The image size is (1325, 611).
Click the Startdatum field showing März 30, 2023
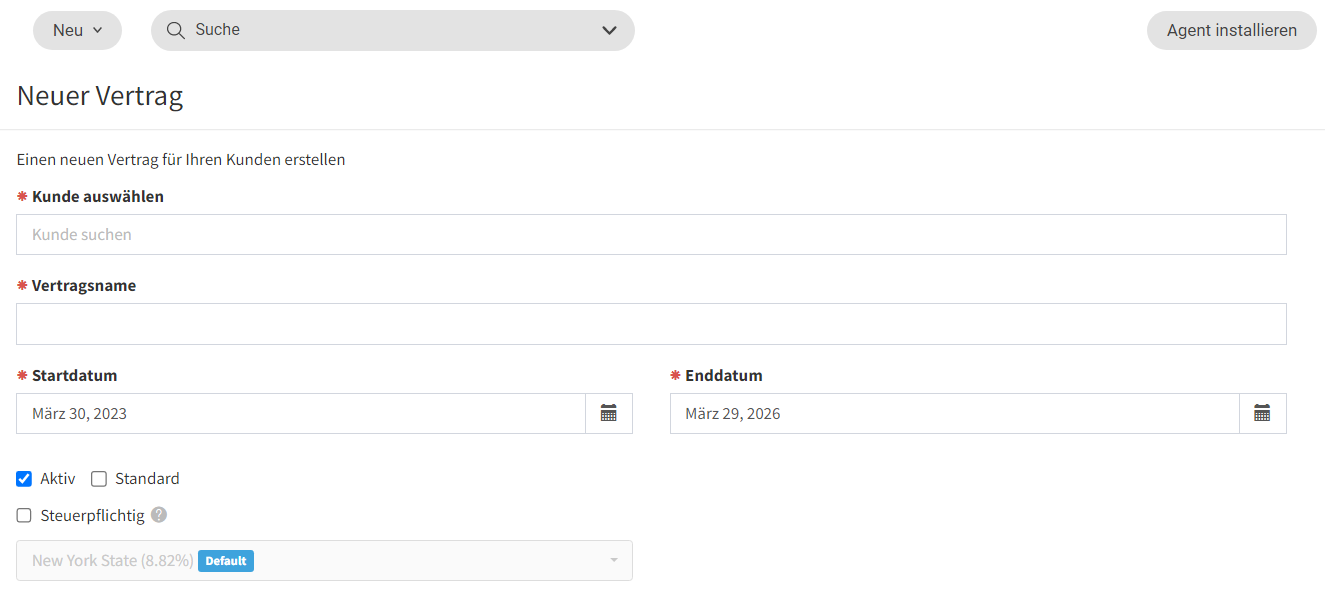[x=300, y=413]
